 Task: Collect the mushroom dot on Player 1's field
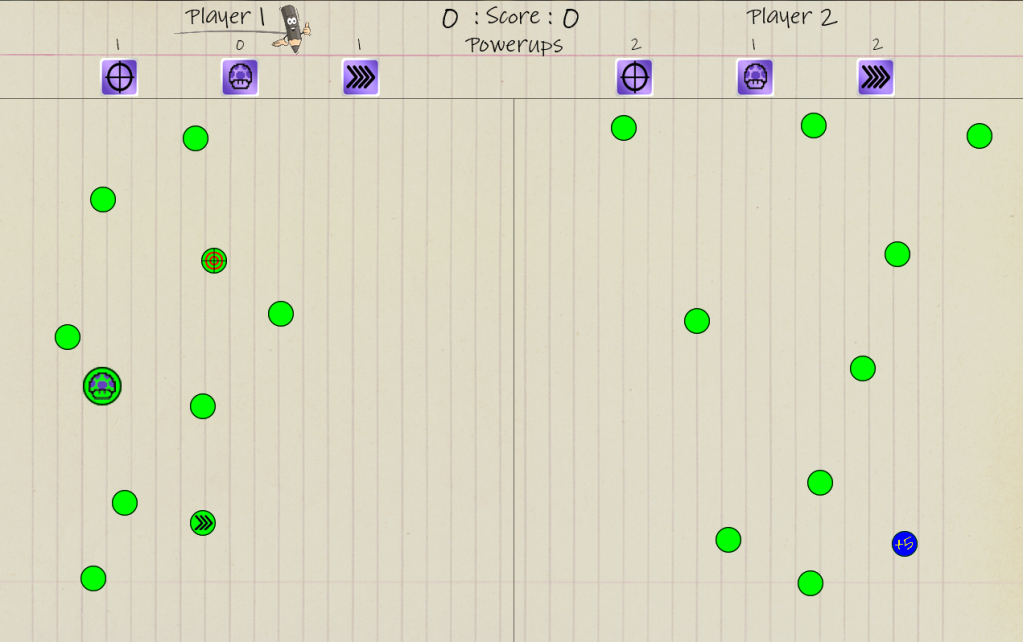[102, 386]
